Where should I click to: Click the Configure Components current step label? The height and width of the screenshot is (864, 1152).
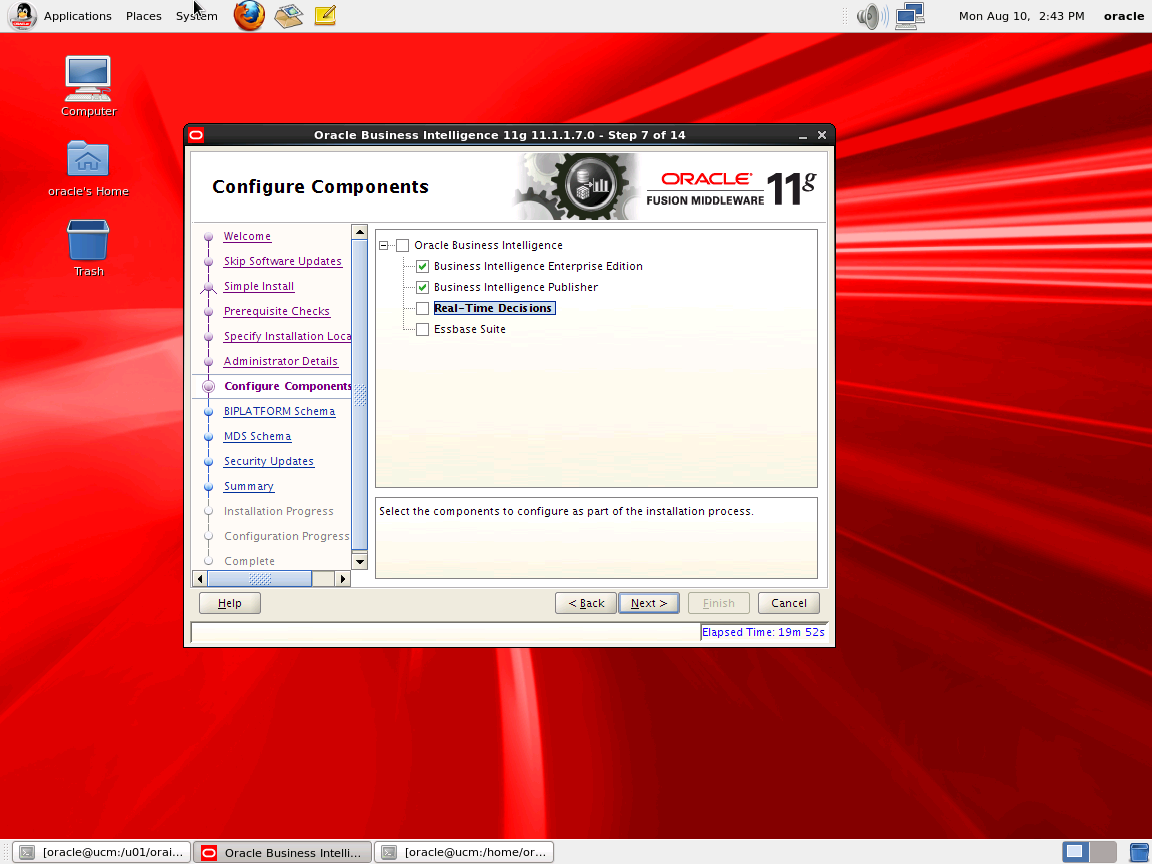[x=287, y=386]
